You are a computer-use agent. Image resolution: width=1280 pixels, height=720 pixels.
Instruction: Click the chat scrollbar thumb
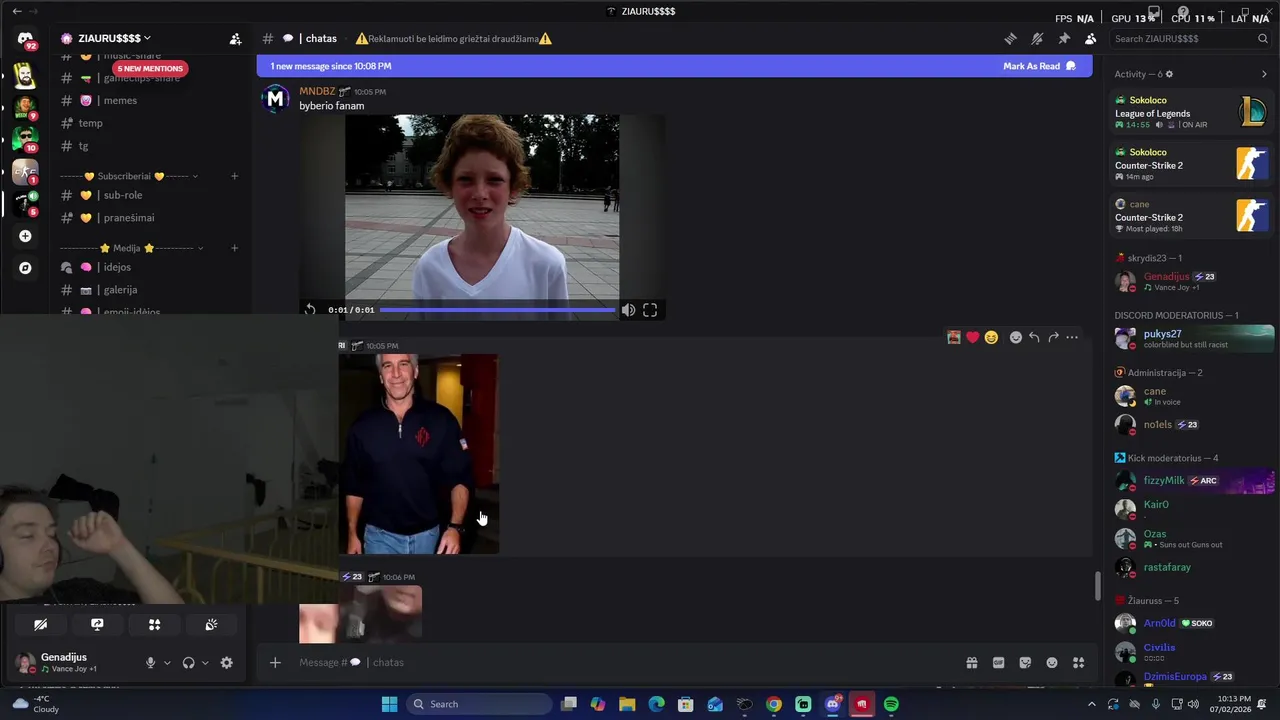[1097, 586]
